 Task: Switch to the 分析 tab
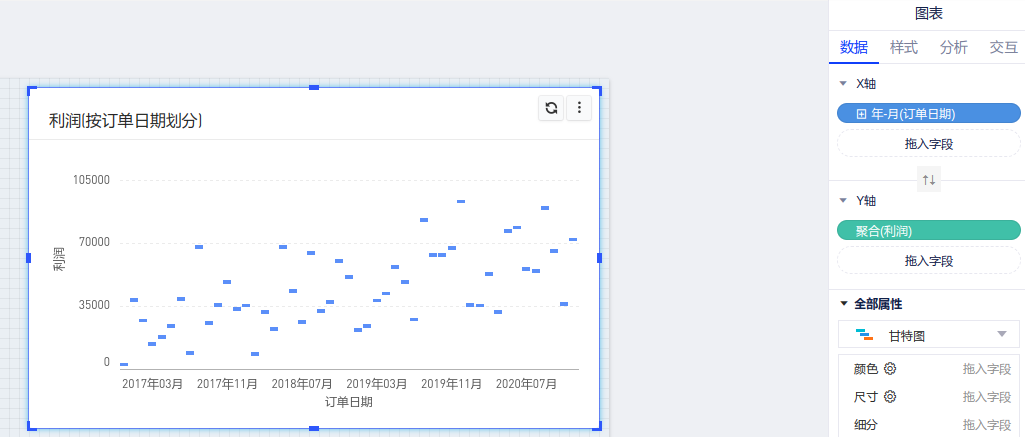(x=954, y=47)
